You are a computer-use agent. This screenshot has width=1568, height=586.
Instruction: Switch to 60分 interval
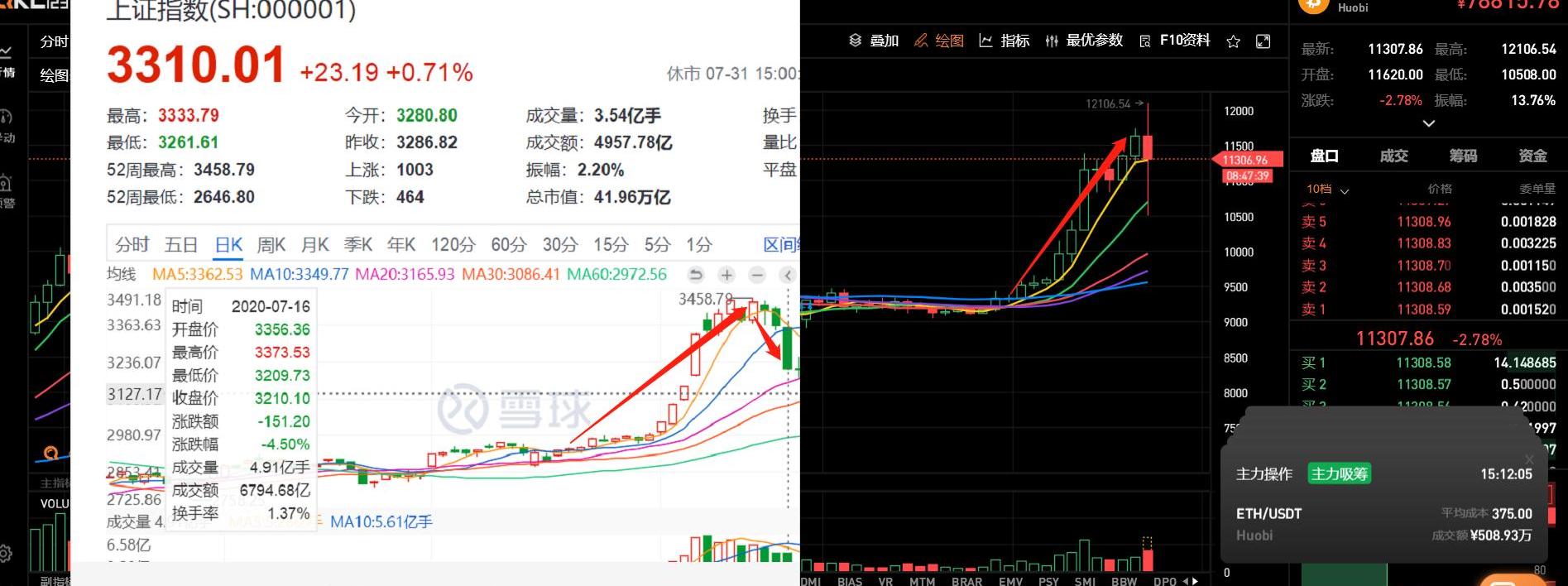pyautogui.click(x=509, y=244)
